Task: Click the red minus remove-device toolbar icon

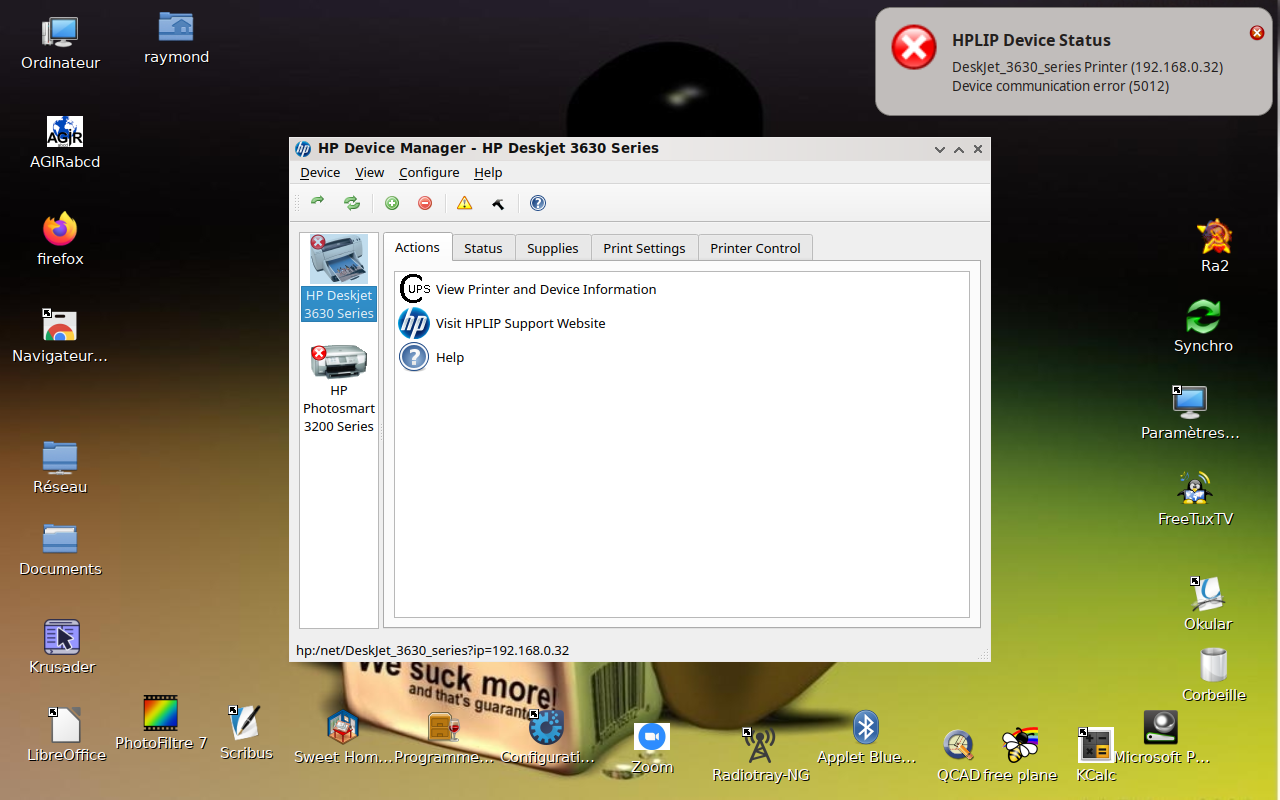Action: (425, 203)
